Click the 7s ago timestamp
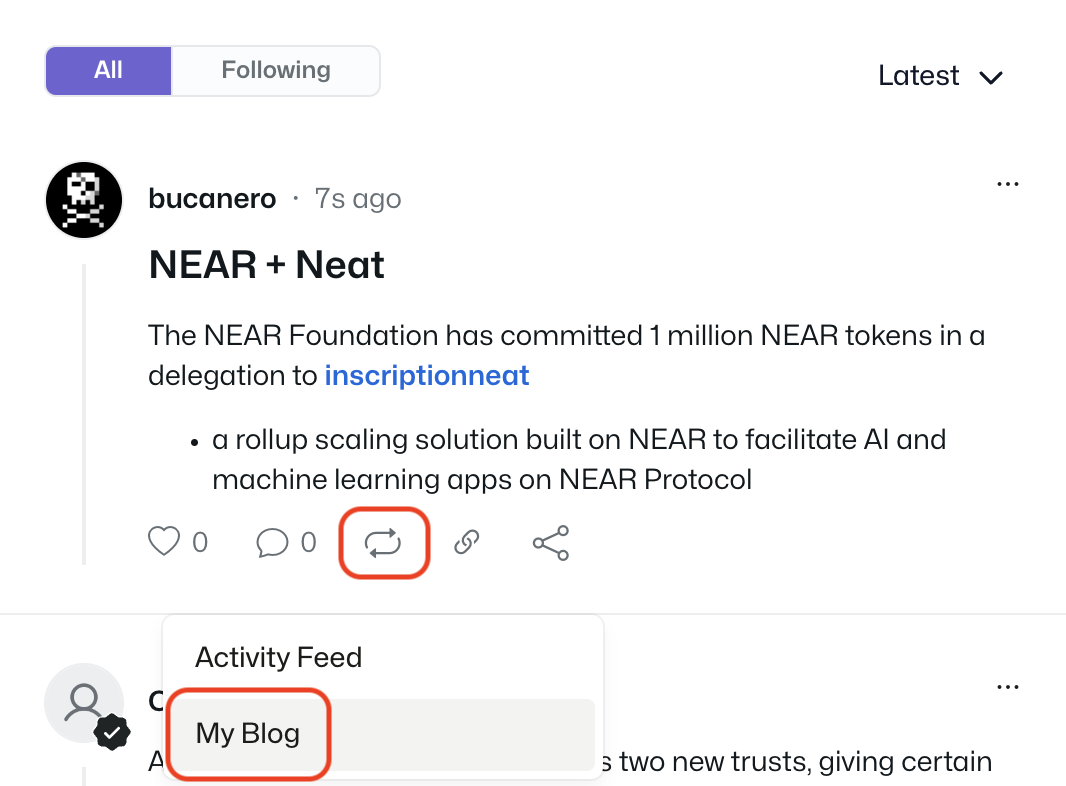The height and width of the screenshot is (786, 1066). pyautogui.click(x=358, y=199)
